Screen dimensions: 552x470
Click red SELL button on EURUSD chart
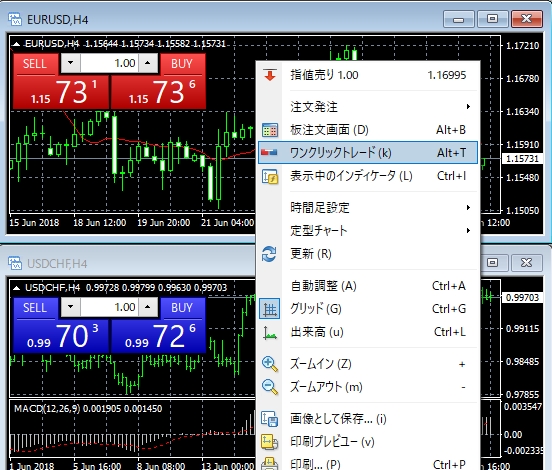[x=35, y=64]
